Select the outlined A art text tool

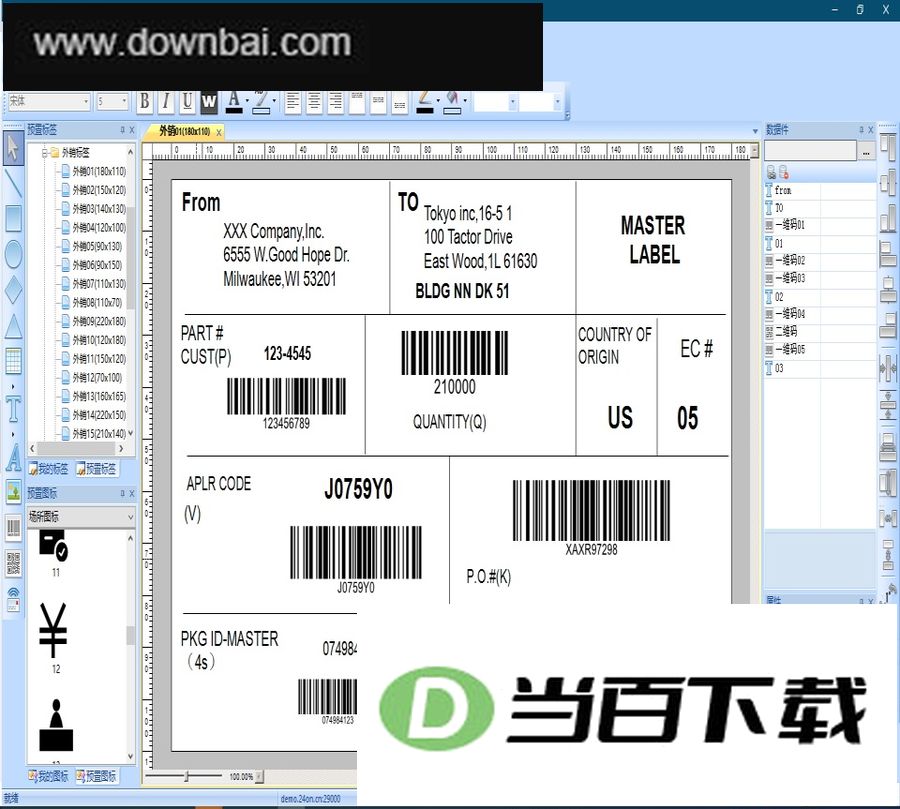click(13, 458)
